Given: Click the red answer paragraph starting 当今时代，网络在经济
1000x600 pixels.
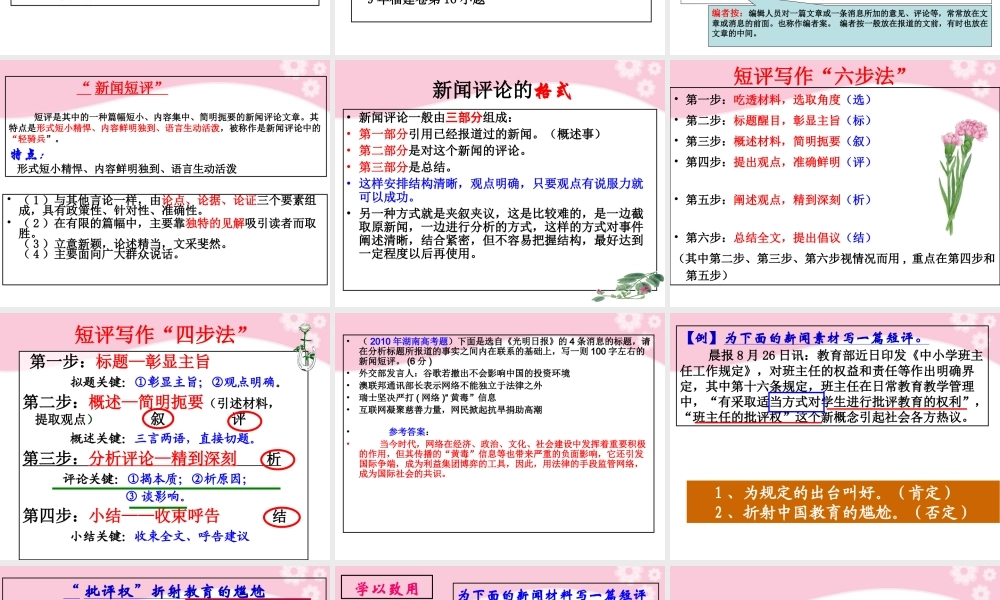Looking at the screenshot, I should pyautogui.click(x=503, y=458).
